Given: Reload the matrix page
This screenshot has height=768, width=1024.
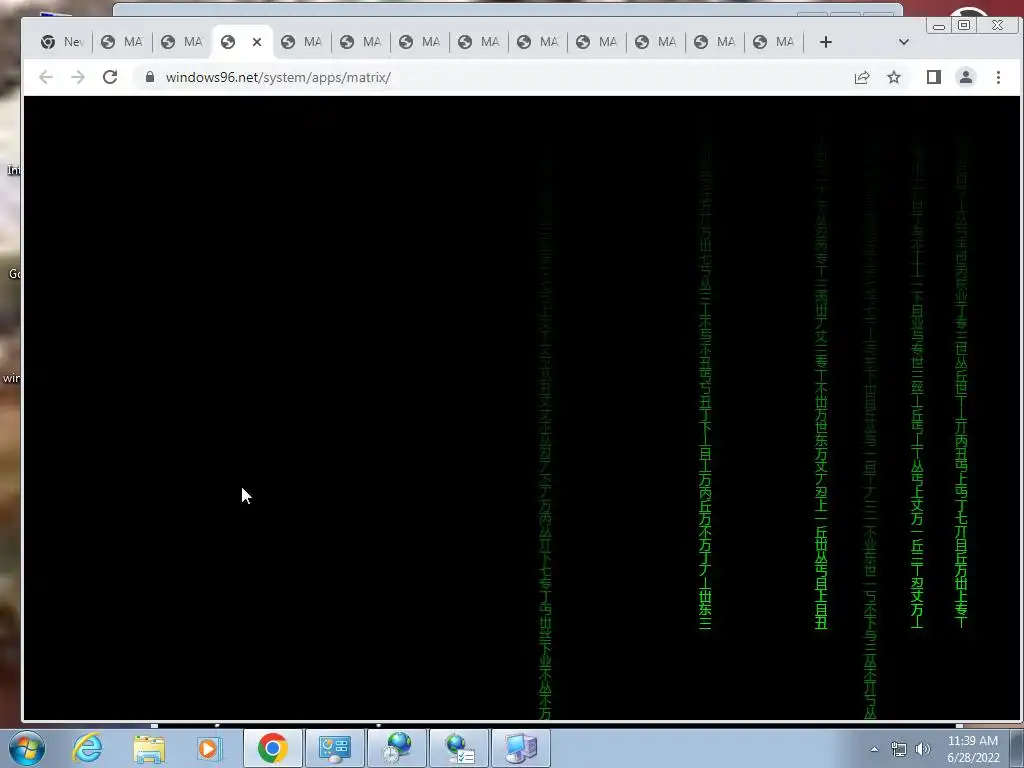Looking at the screenshot, I should click(110, 77).
